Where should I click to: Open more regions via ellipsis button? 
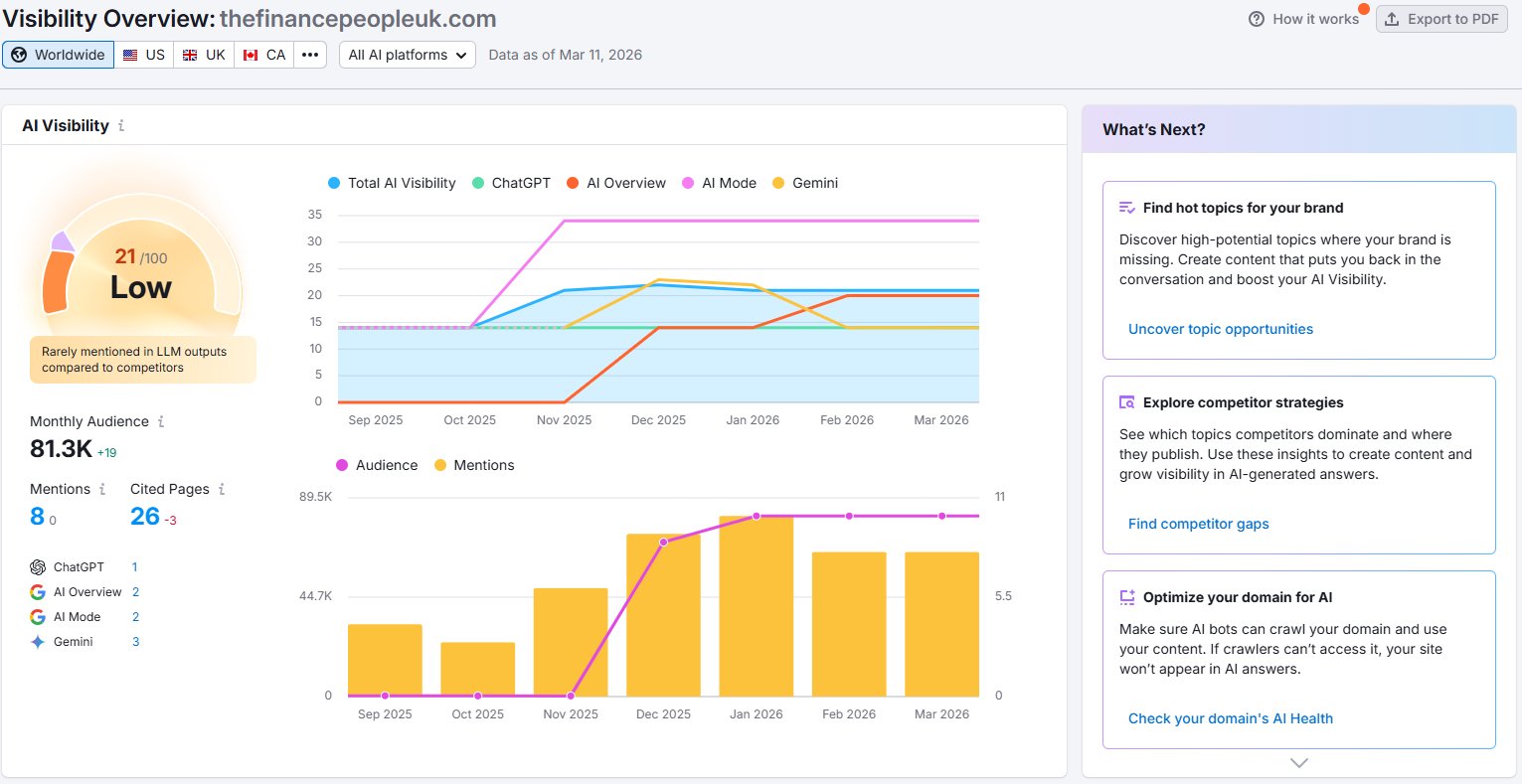click(x=310, y=55)
